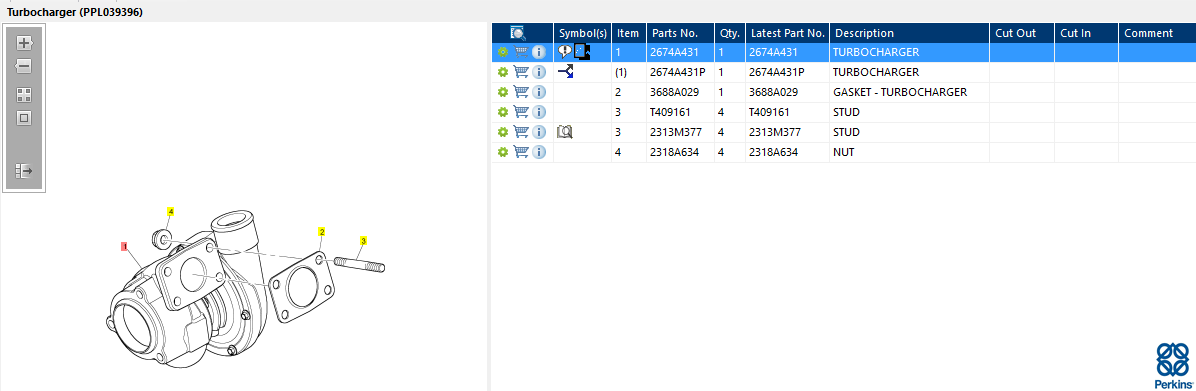Select callout 2 on the diagram

coord(322,231)
